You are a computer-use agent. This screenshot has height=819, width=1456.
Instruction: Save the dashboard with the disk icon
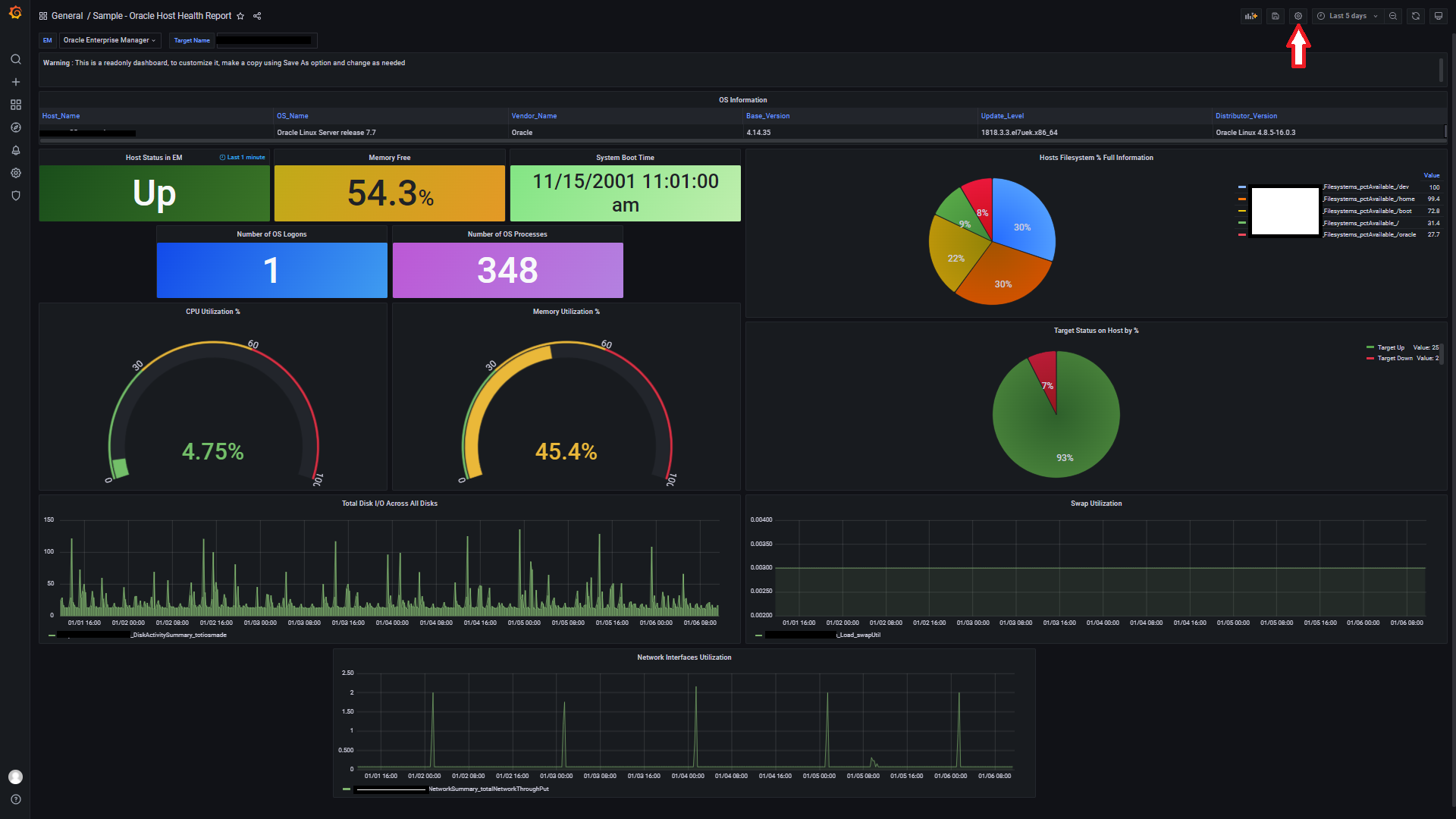(1276, 16)
